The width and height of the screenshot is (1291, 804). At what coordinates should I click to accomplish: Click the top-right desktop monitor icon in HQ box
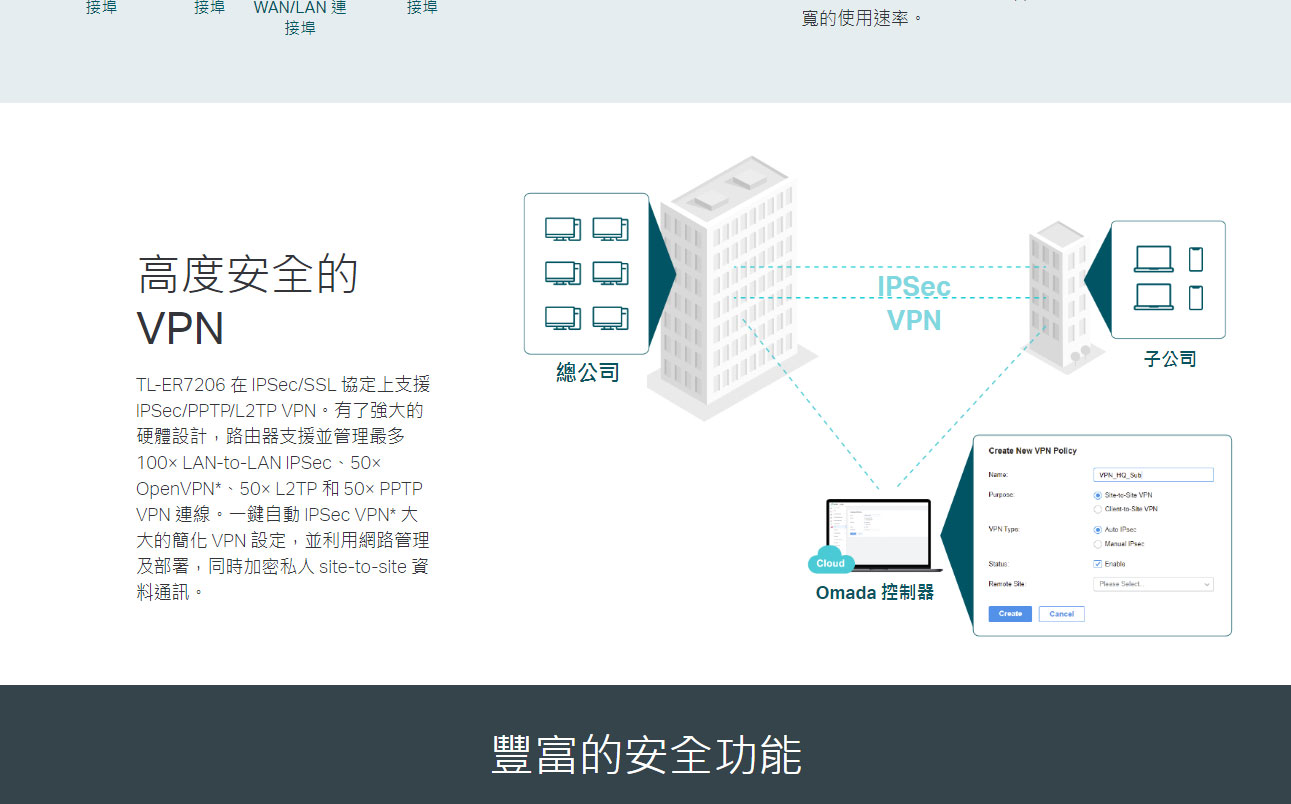coord(610,229)
